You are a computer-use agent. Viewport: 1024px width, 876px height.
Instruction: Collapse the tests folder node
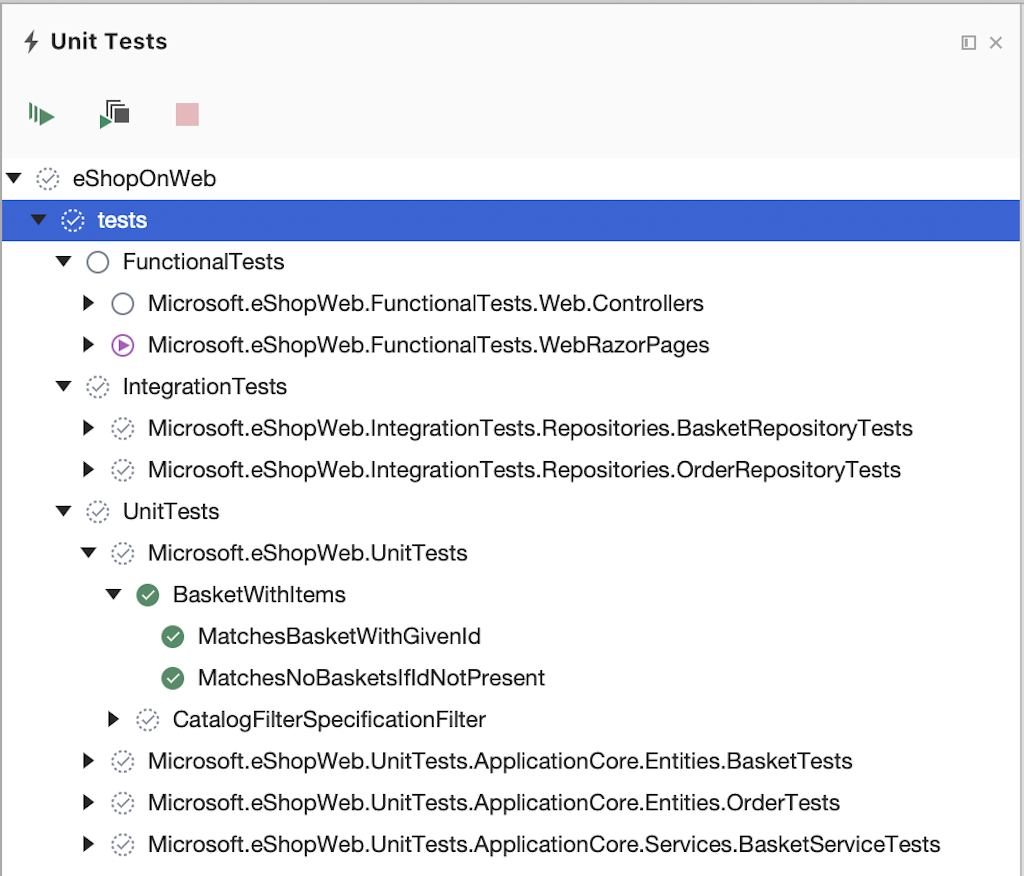[x=39, y=219]
